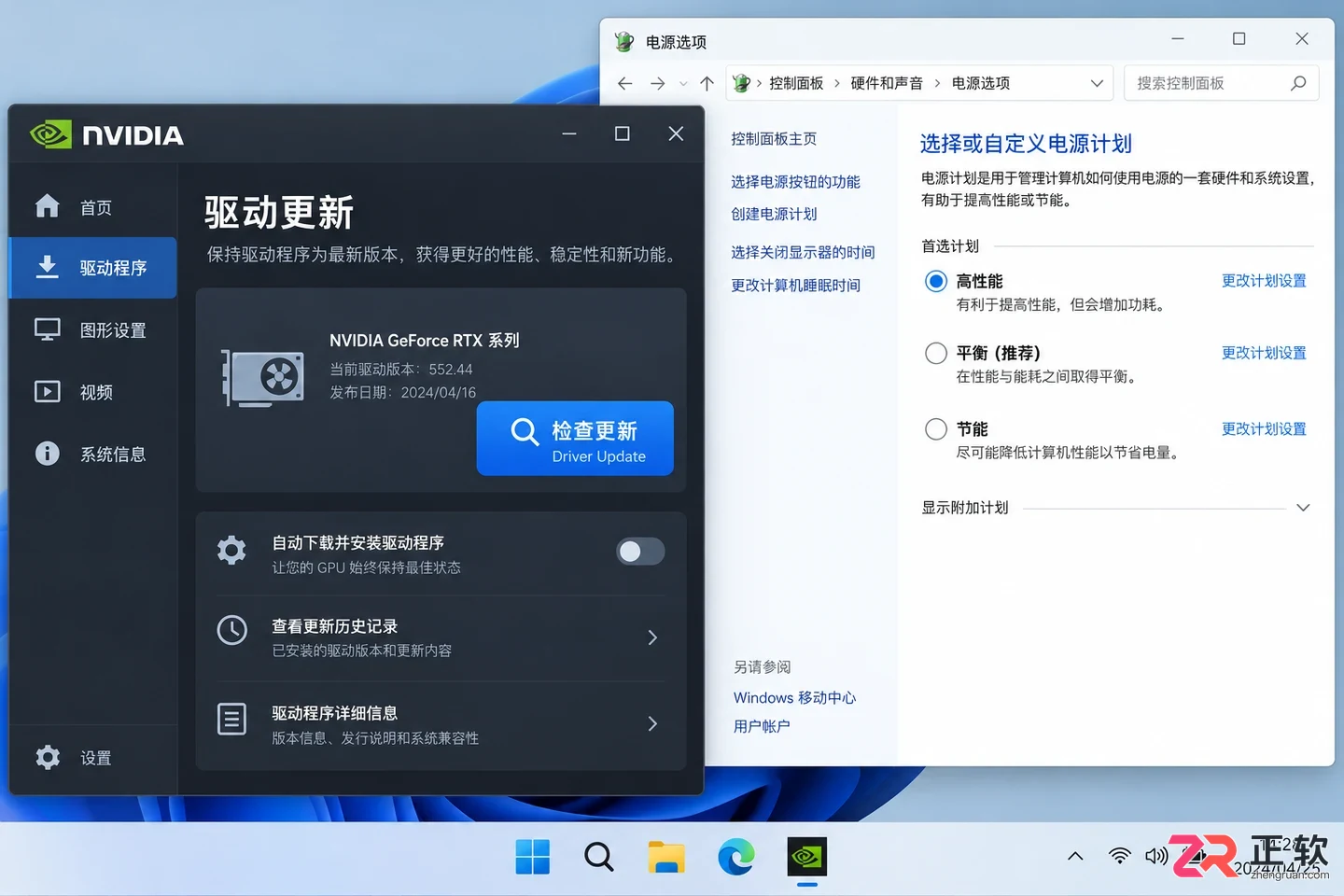The width and height of the screenshot is (1344, 896).
Task: Toggle 自动下载并安装驱动程序 switch
Action: tap(640, 552)
